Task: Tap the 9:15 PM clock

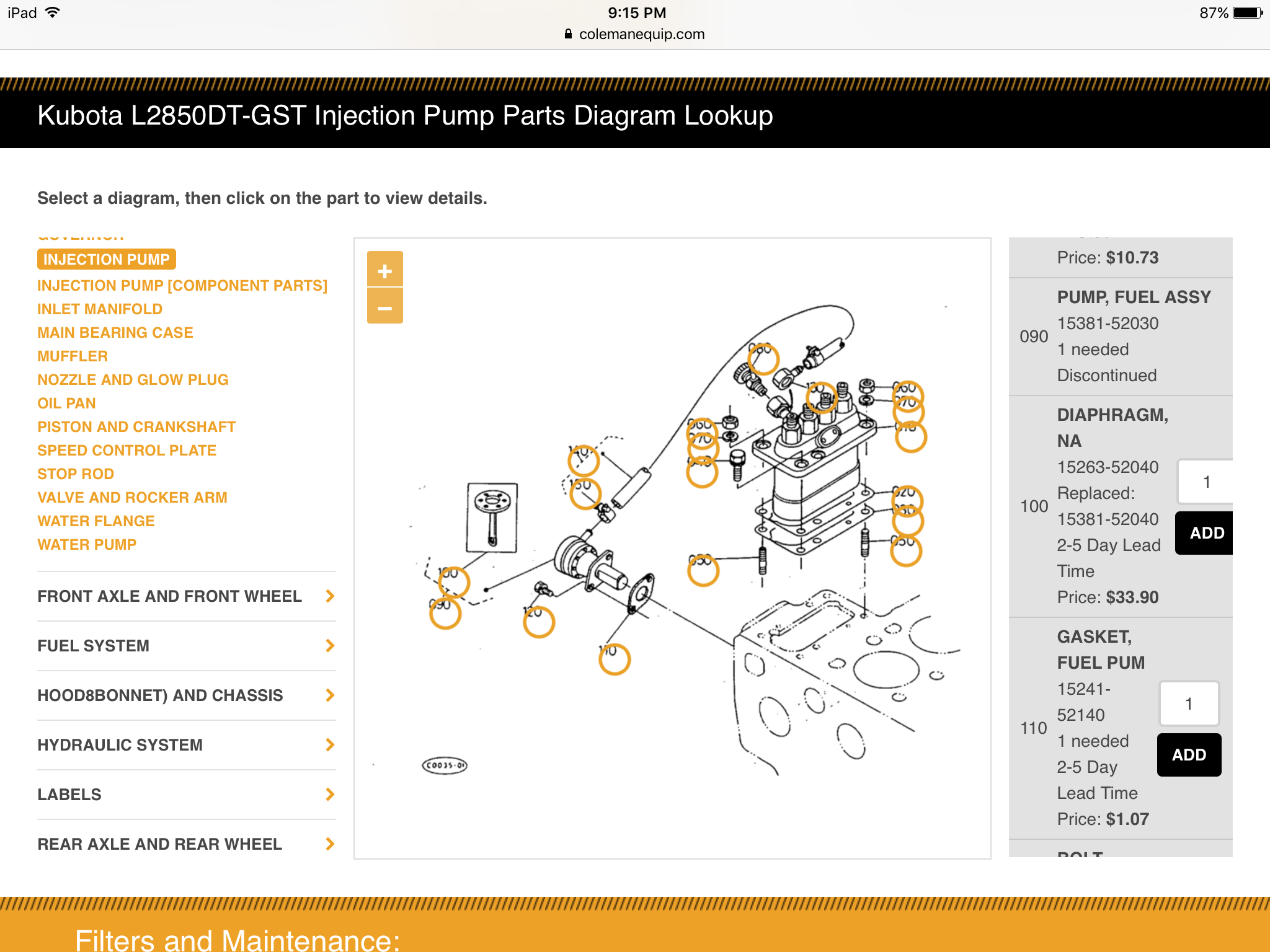Action: 637,13
